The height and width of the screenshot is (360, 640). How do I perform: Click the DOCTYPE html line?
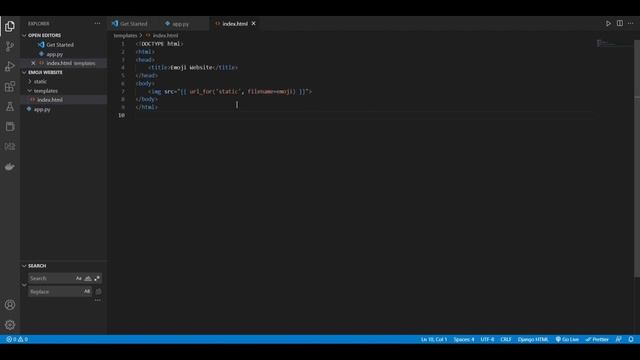(x=160, y=44)
